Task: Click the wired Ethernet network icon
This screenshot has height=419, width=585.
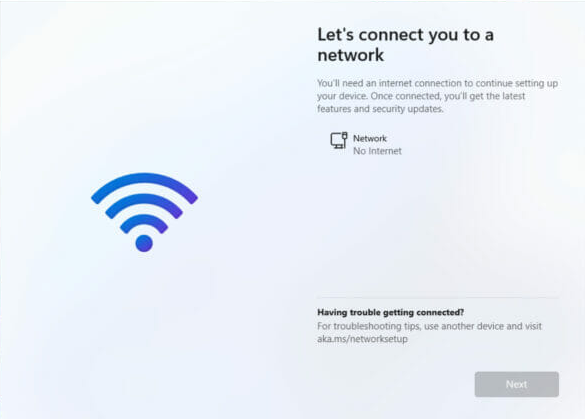Action: pyautogui.click(x=339, y=141)
